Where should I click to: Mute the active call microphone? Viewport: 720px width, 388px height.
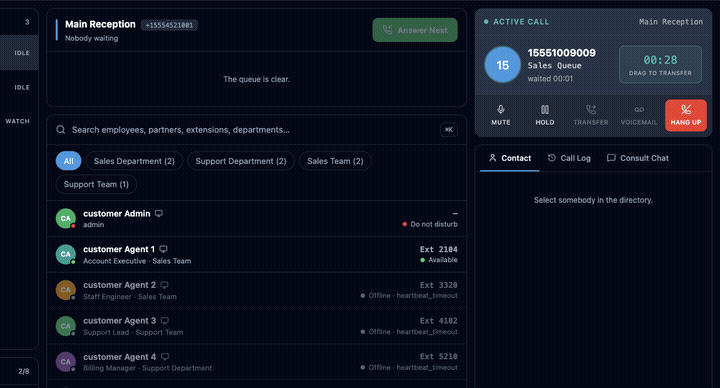(x=501, y=115)
